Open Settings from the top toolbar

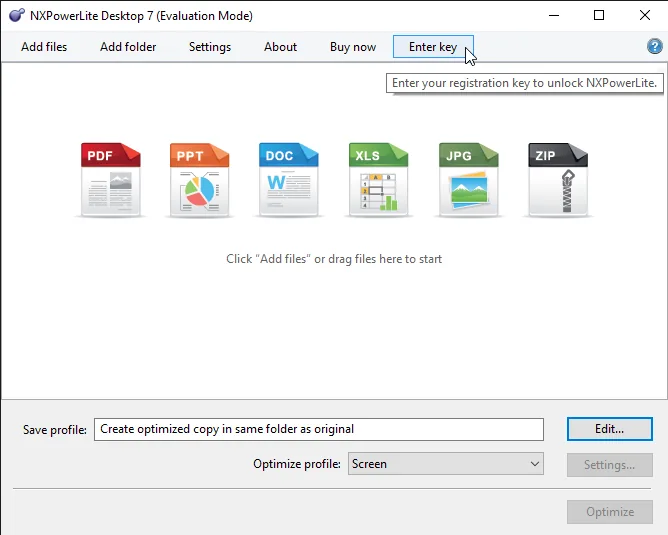[x=210, y=47]
